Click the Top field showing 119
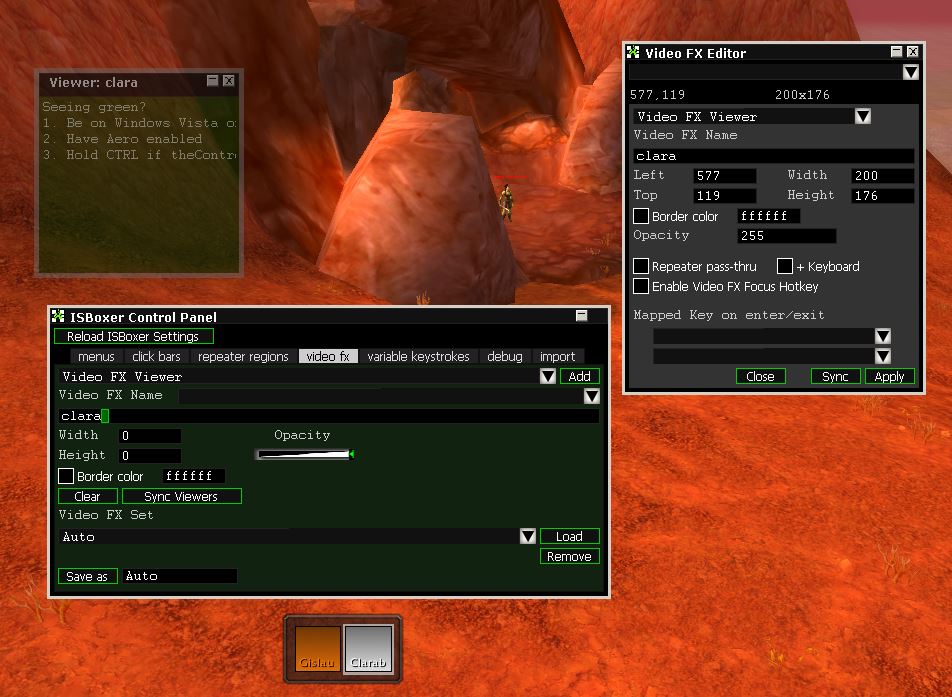This screenshot has height=697, width=952. [x=725, y=196]
